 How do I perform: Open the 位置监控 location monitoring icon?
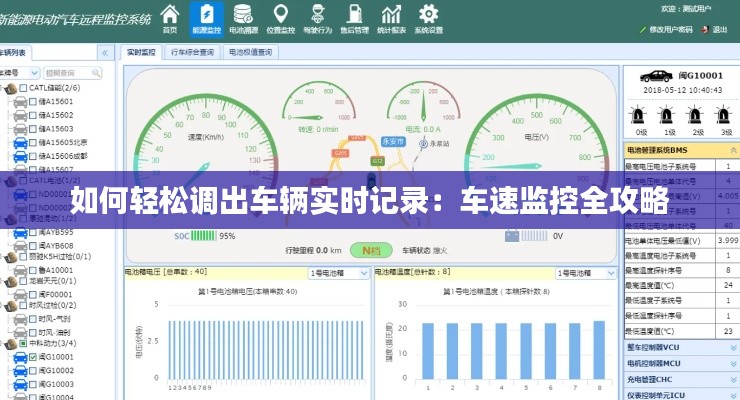[x=280, y=17]
